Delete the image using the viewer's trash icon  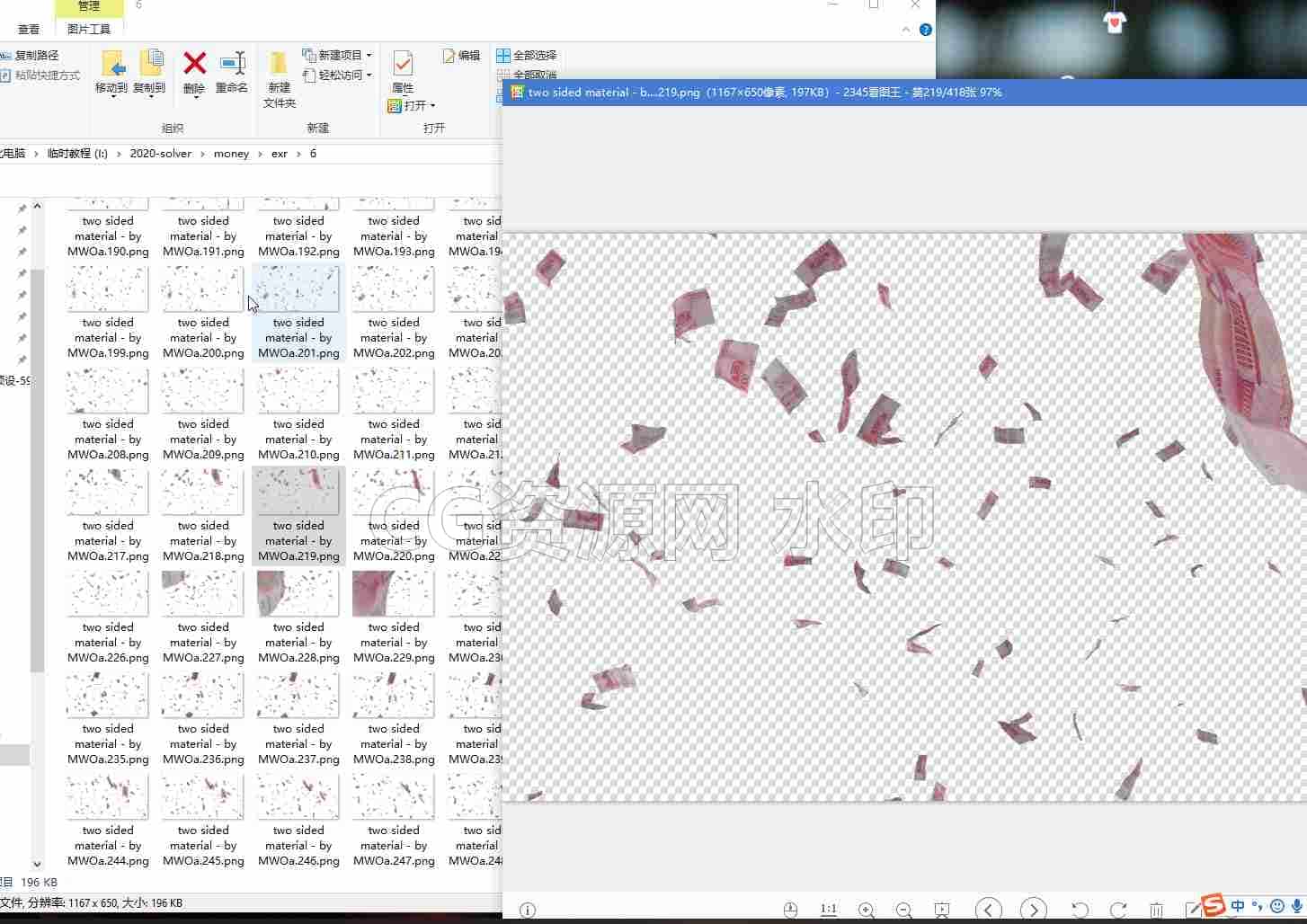point(1157,910)
